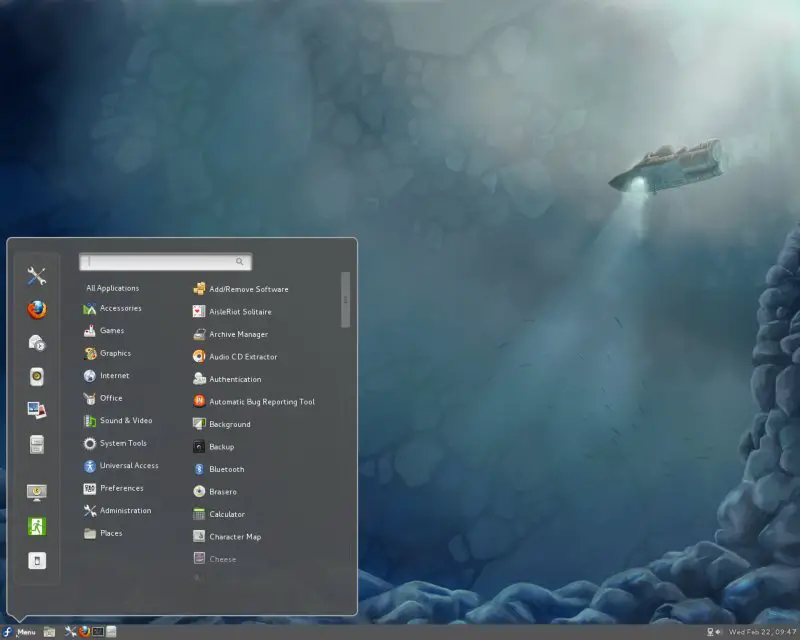Click the volume icon in the system tray

[720, 632]
